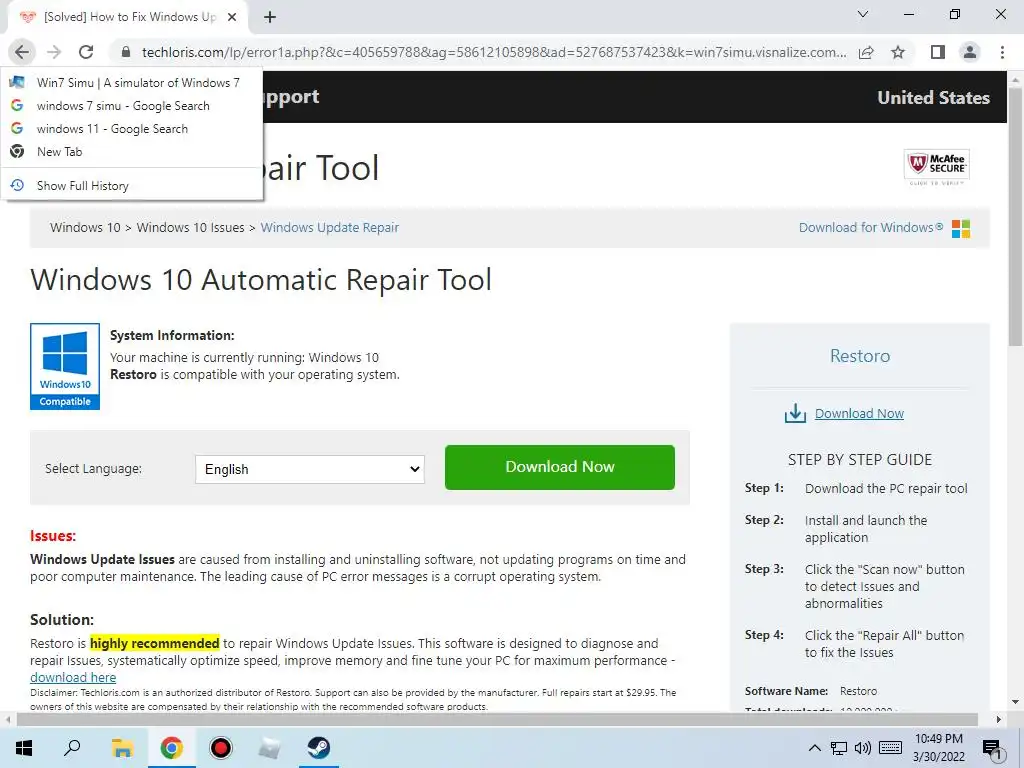Open the red record app in taskbar
The image size is (1024, 768).
[x=221, y=748]
